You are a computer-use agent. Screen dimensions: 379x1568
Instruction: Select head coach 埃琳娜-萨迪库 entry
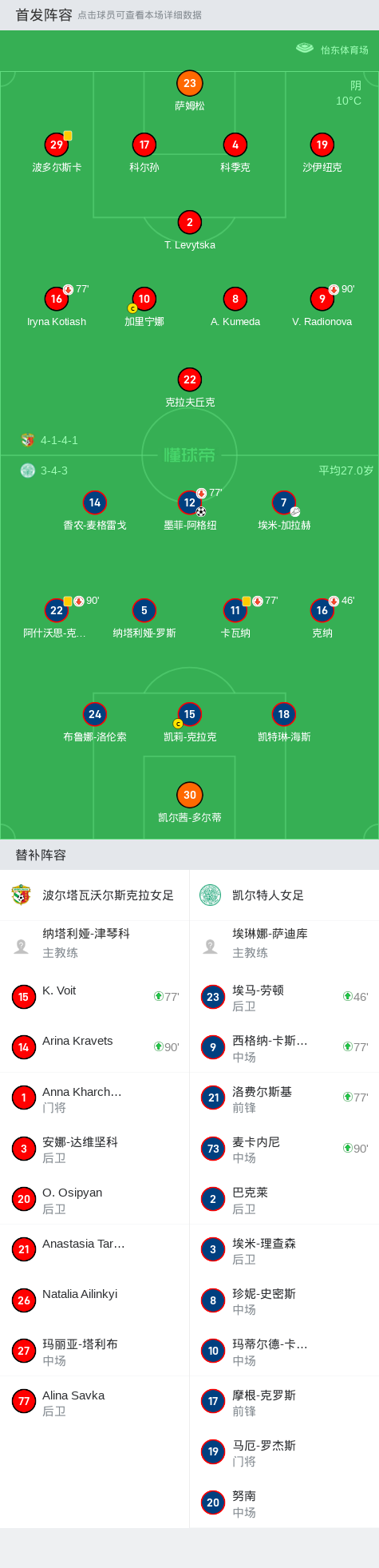(284, 946)
